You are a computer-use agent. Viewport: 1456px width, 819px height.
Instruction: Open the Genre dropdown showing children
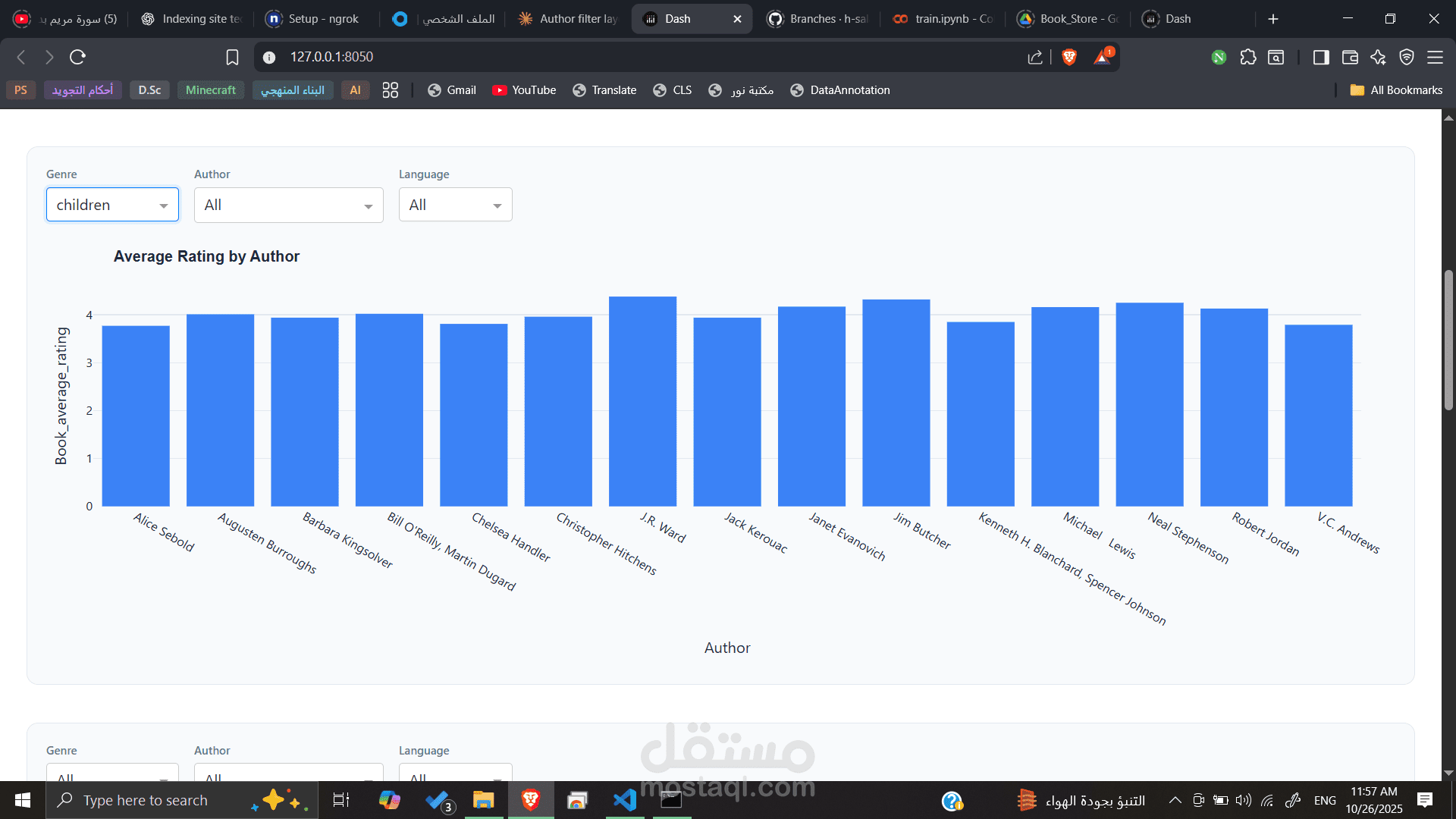112,205
